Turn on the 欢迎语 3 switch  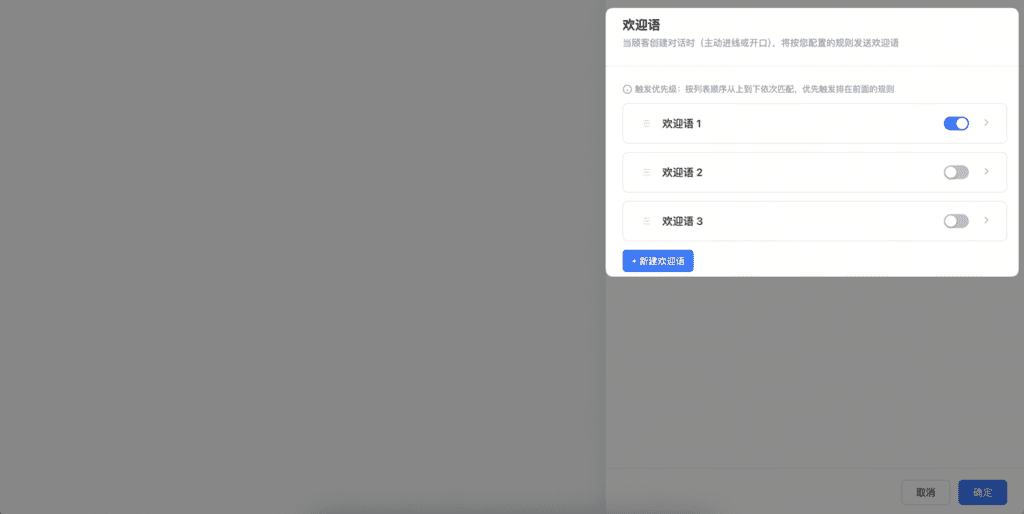click(x=956, y=221)
